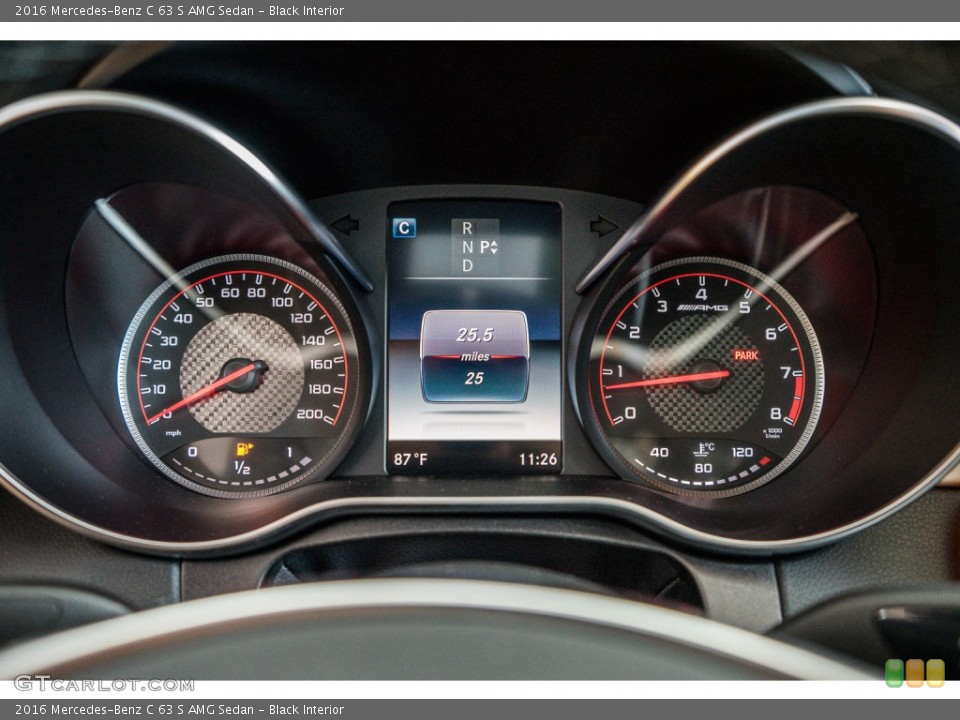The width and height of the screenshot is (960, 720).
Task: Click the green square in corner
Action: [x=894, y=673]
